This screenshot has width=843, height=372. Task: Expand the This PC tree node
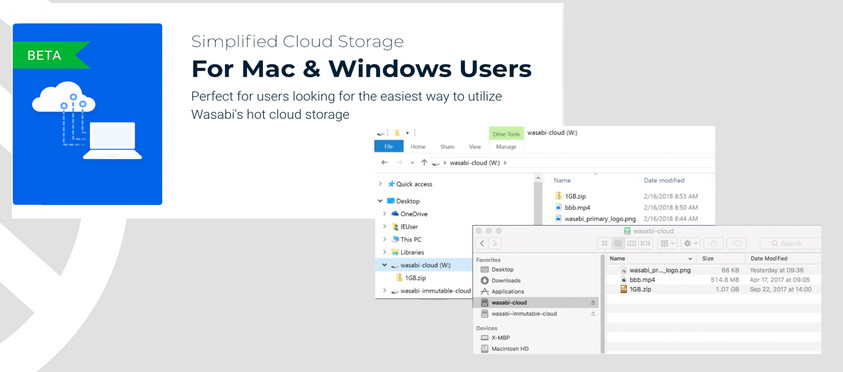384,239
